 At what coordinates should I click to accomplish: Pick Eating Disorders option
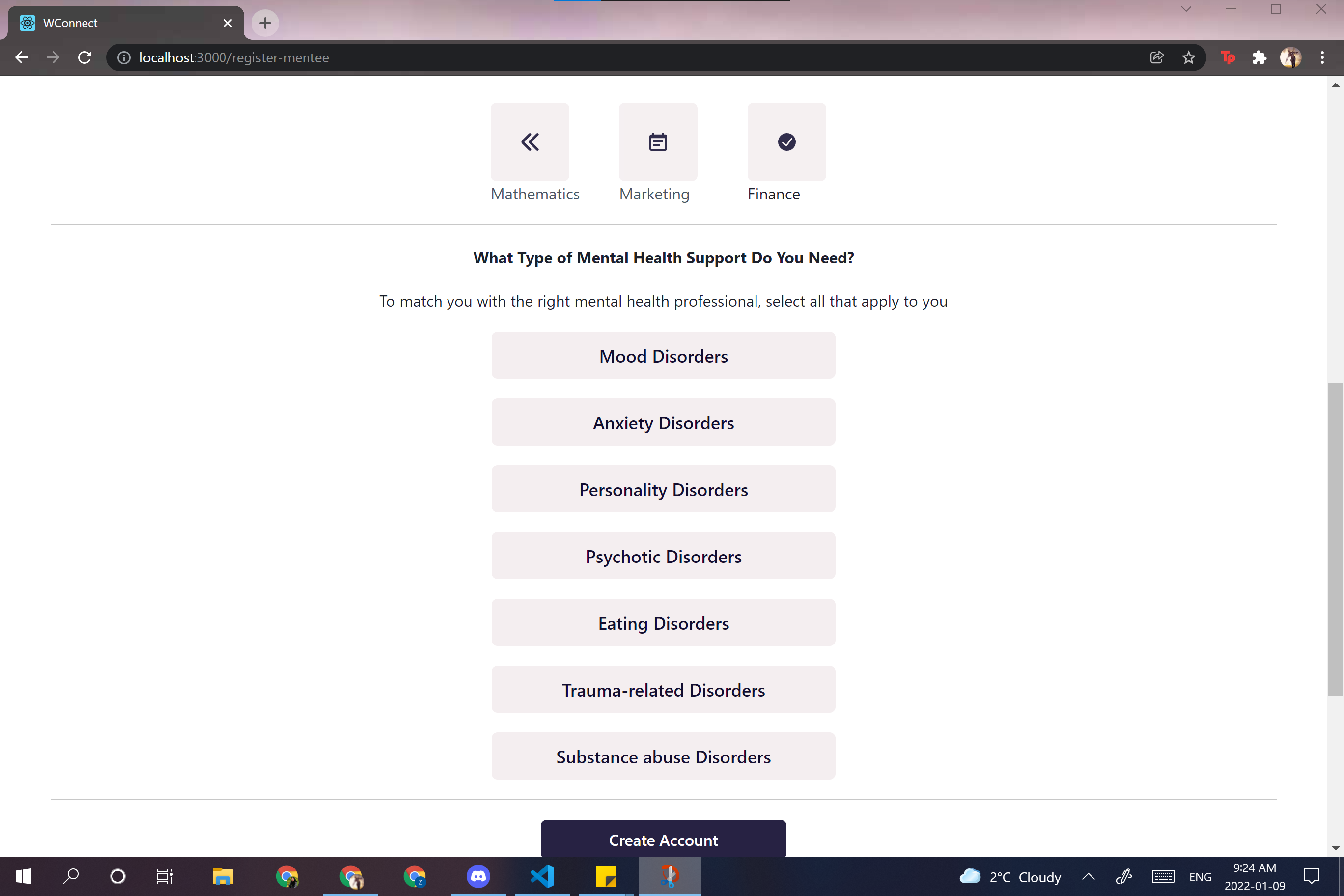pos(663,623)
